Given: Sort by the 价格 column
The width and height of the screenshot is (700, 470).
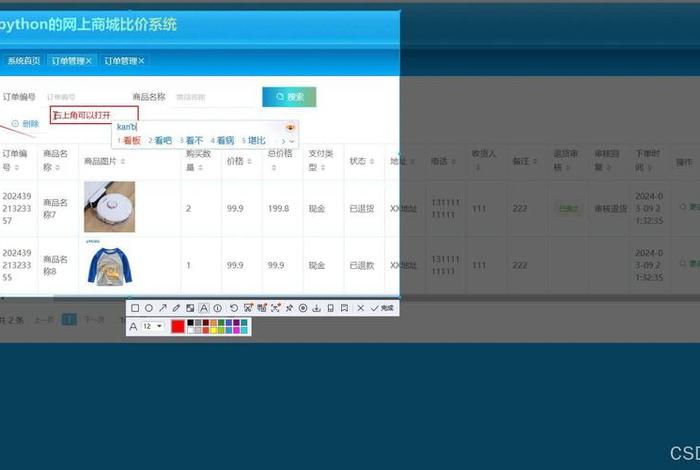Looking at the screenshot, I should [250, 161].
